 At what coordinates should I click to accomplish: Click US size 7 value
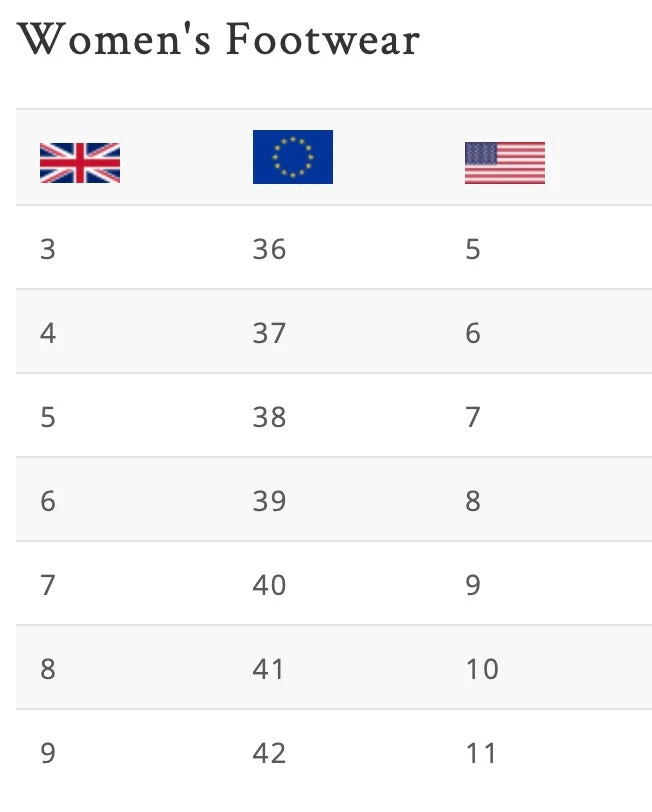[x=473, y=417]
